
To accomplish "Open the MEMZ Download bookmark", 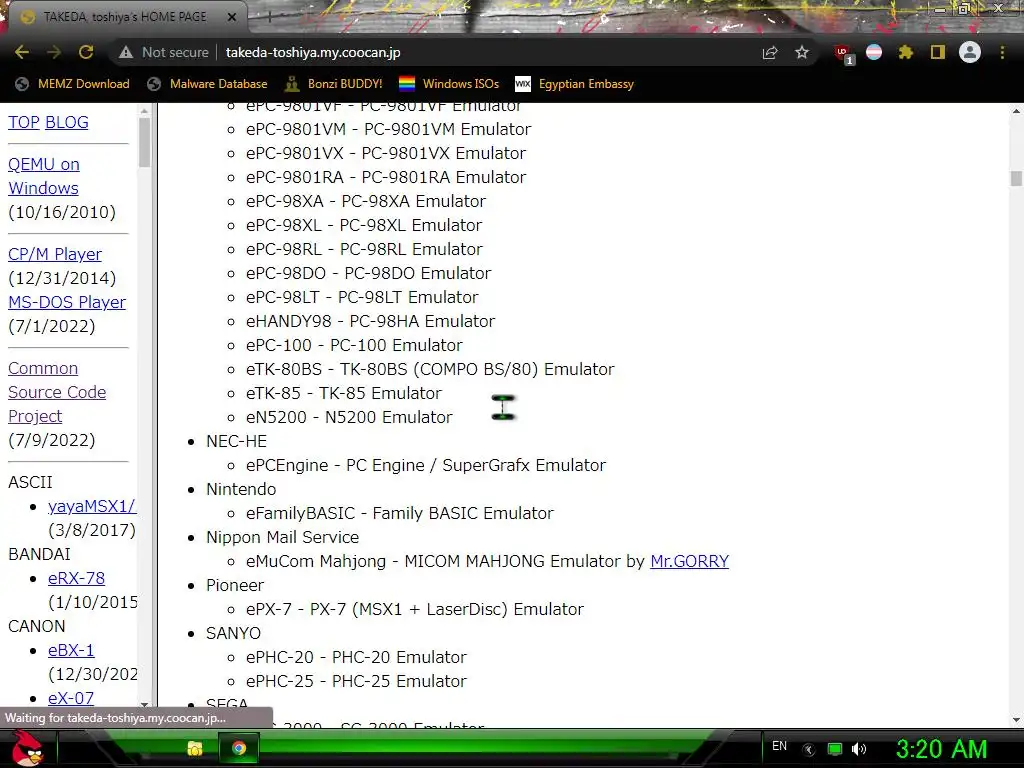I will coord(72,84).
